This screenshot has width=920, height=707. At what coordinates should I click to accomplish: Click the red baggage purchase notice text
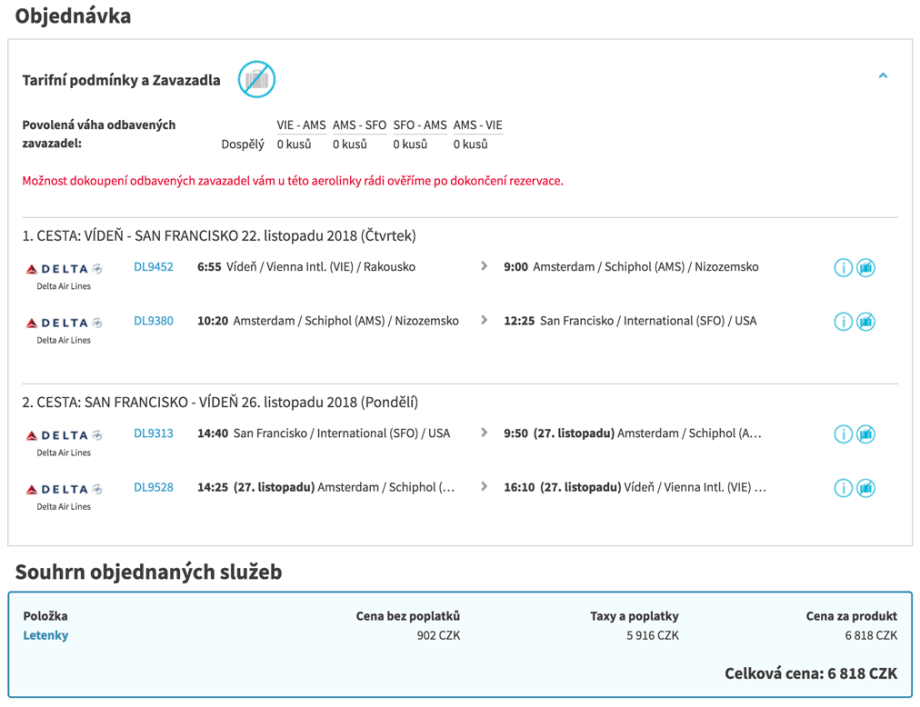tap(292, 181)
